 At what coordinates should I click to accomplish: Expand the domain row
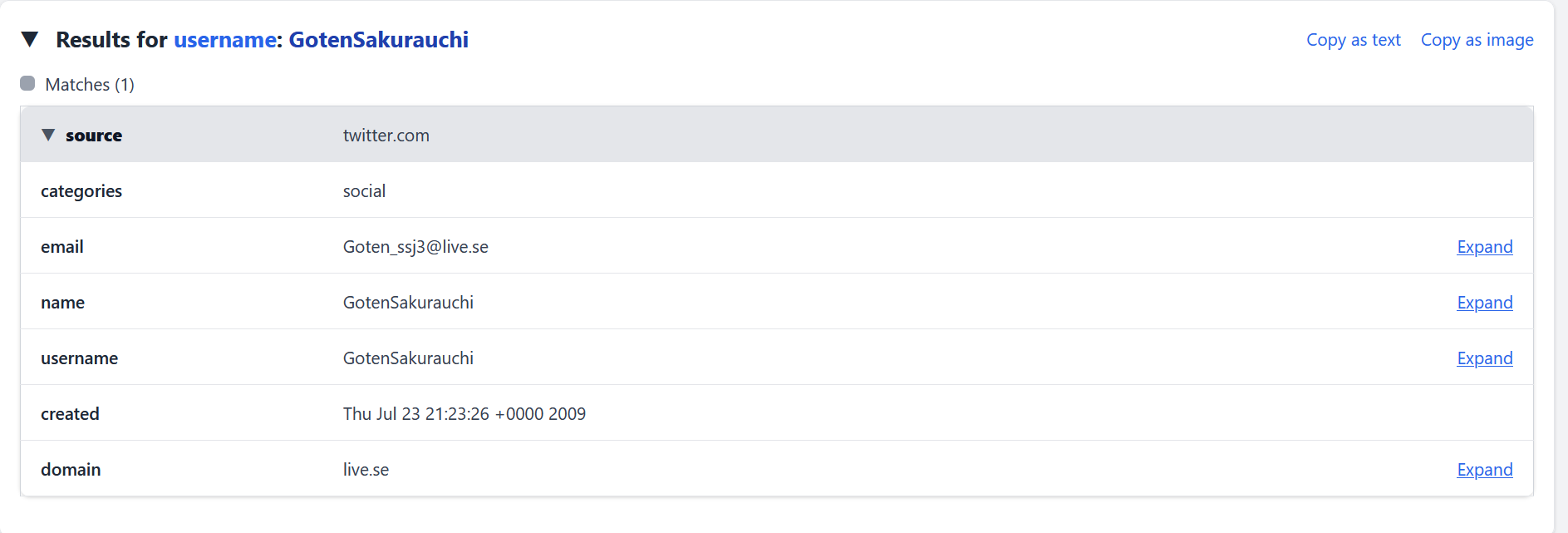[x=1484, y=470]
